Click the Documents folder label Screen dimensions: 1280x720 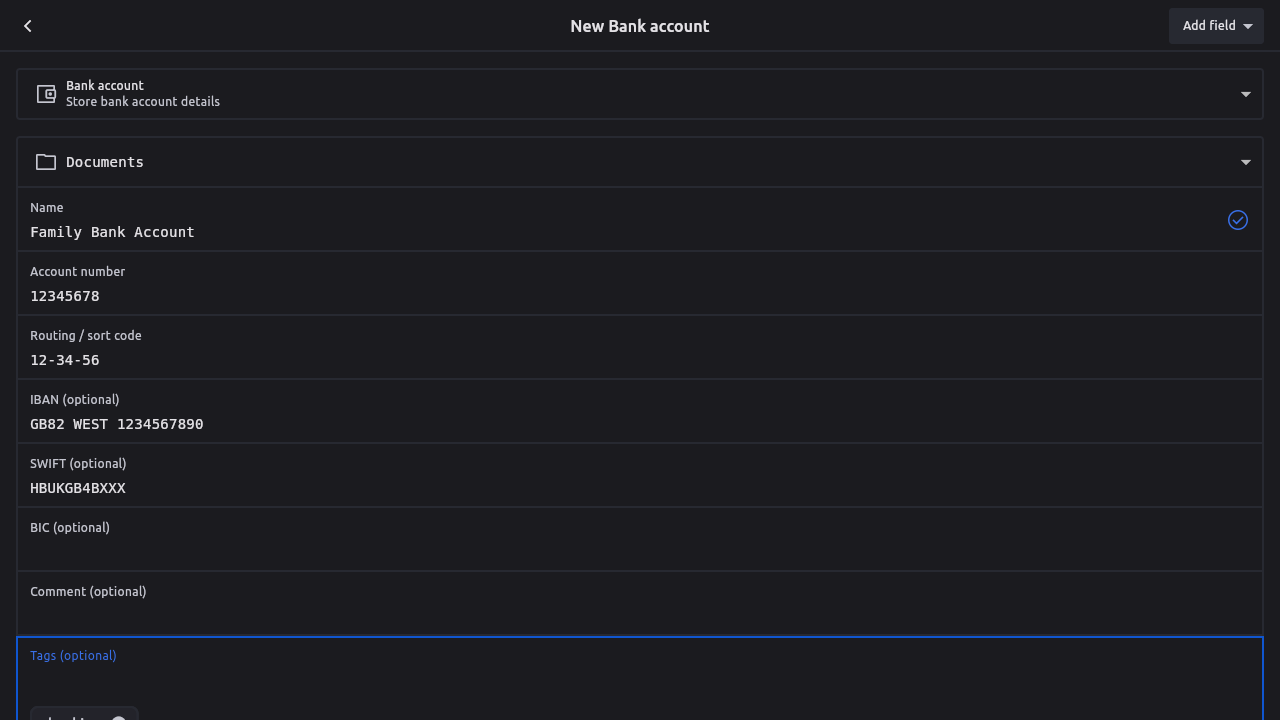(105, 162)
